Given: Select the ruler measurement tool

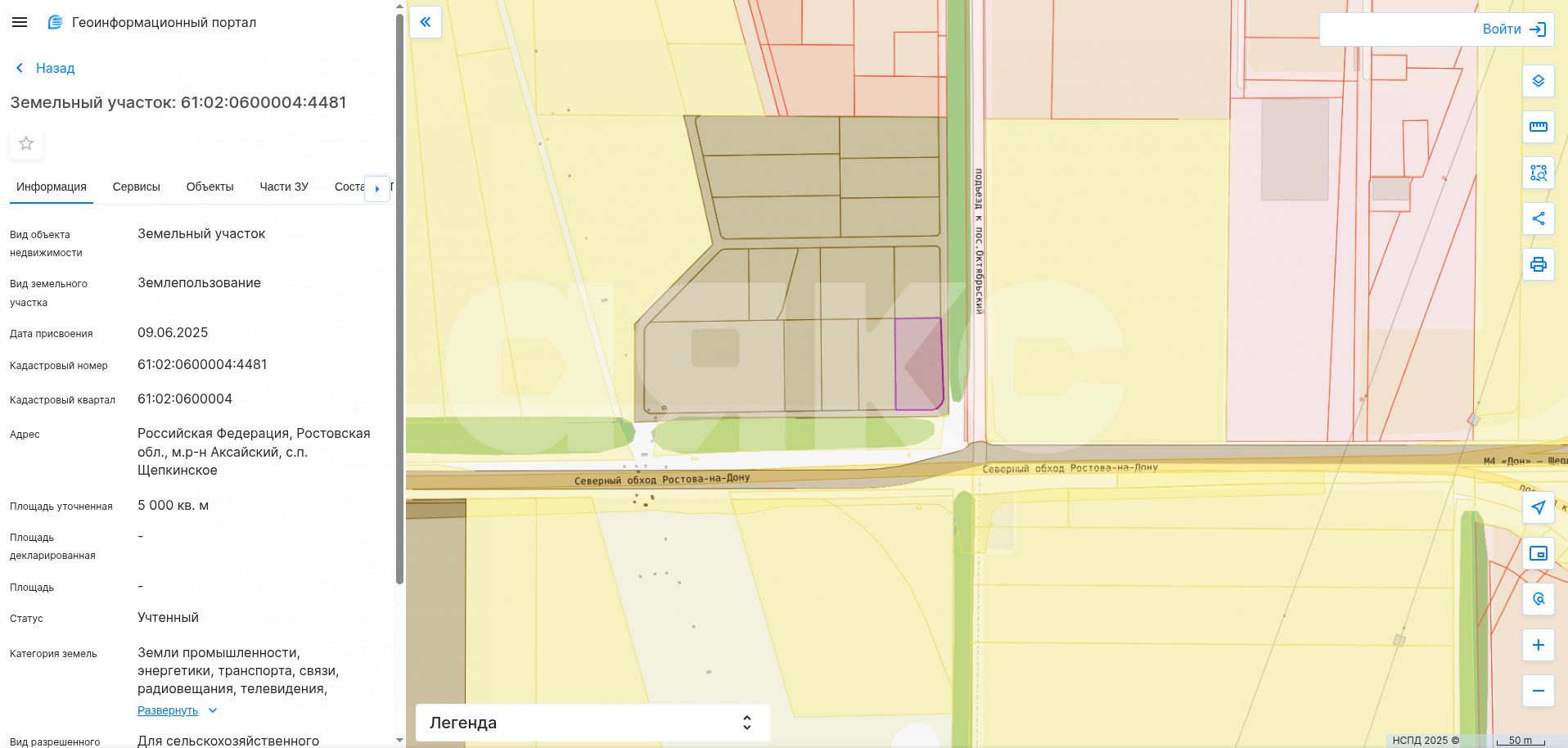Looking at the screenshot, I should coord(1538,127).
